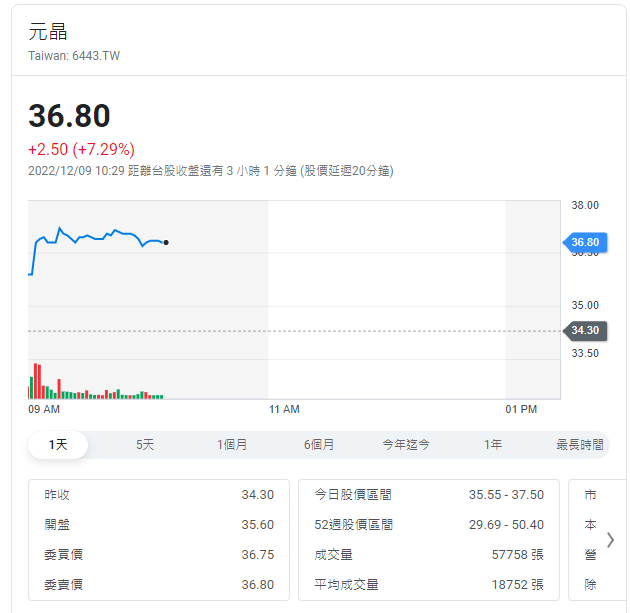Click the 11 AM time axis label
The height and width of the screenshot is (613, 630).
point(284,409)
